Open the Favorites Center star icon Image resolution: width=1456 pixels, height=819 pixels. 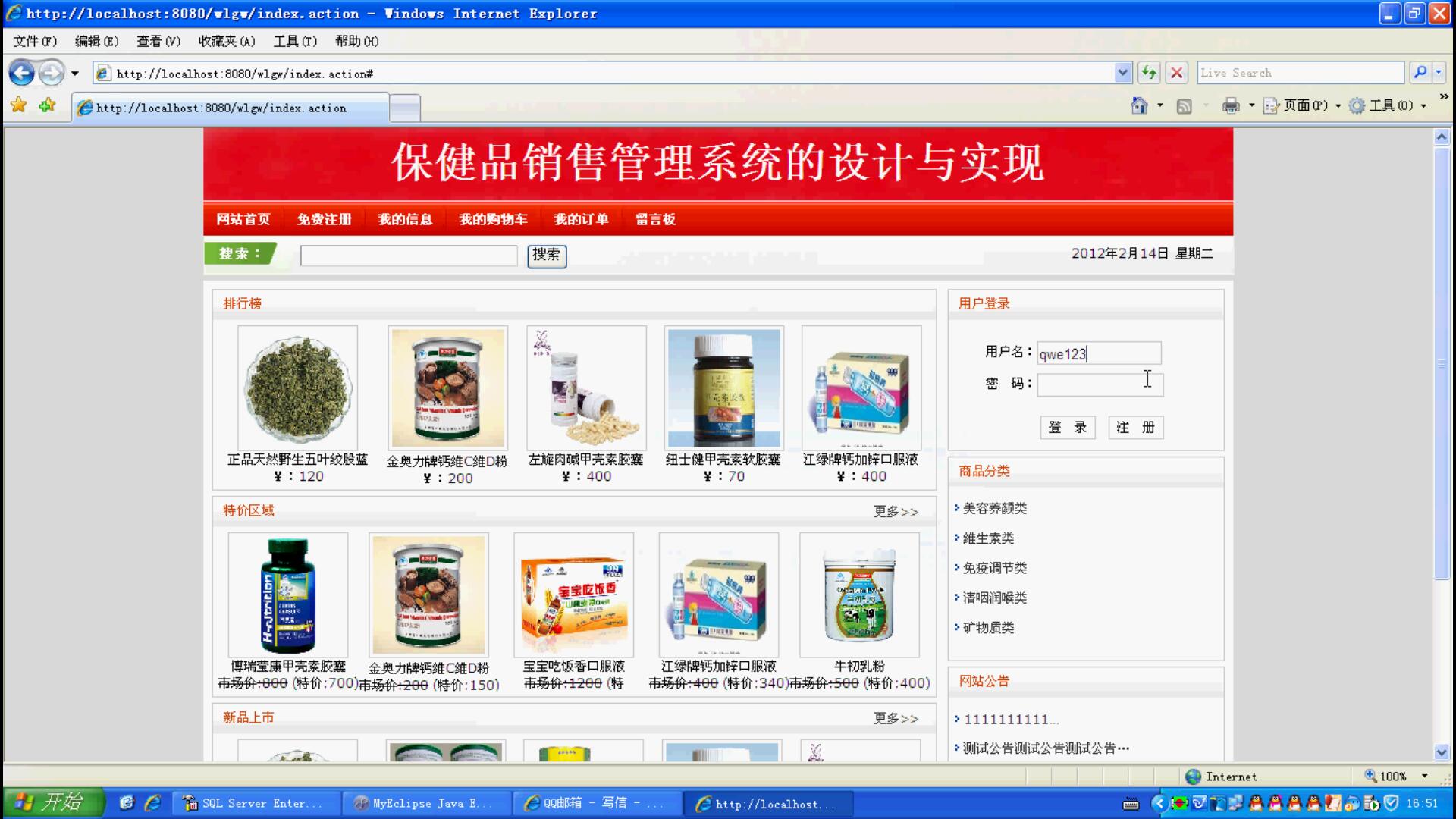[19, 105]
